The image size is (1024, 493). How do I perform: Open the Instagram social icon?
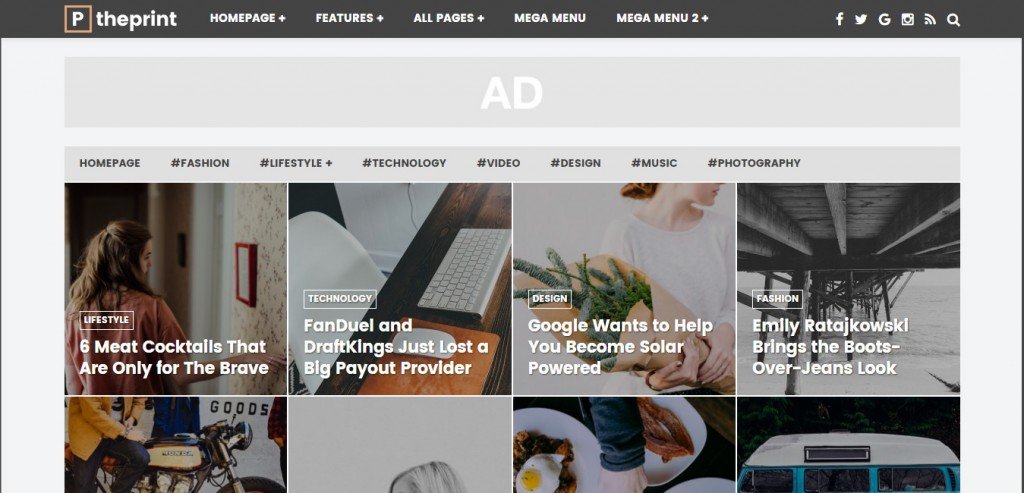pyautogui.click(x=907, y=19)
